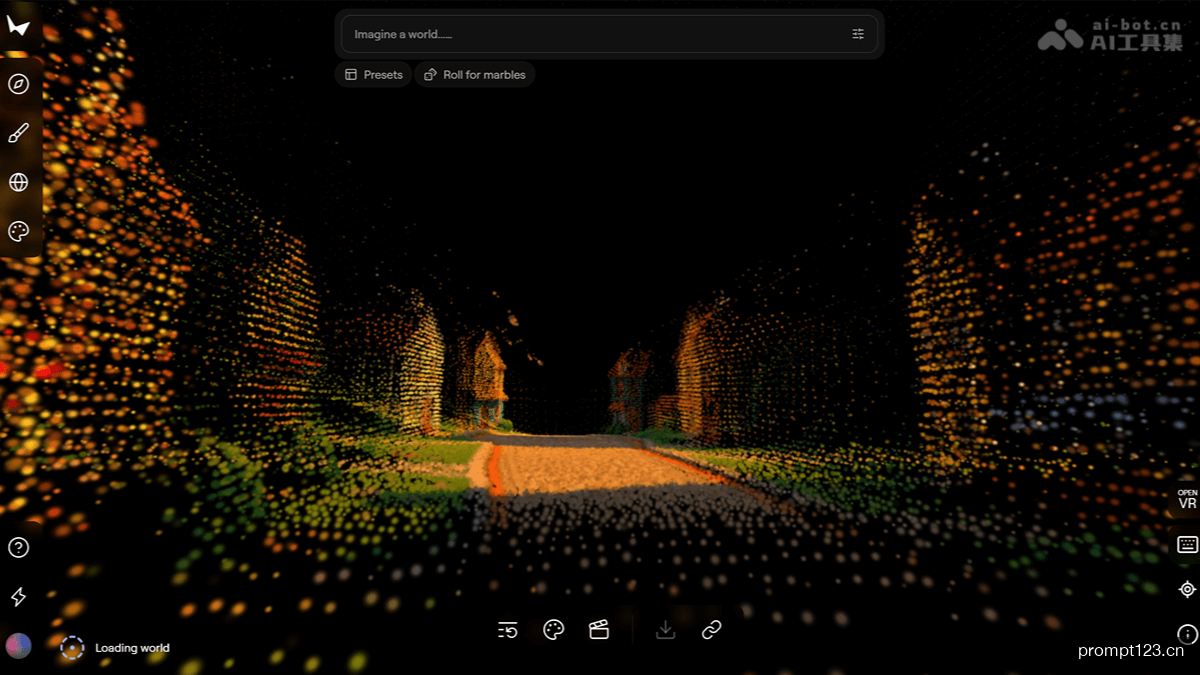Copy the share link via the chain icon
The width and height of the screenshot is (1200, 675).
pyautogui.click(x=711, y=630)
